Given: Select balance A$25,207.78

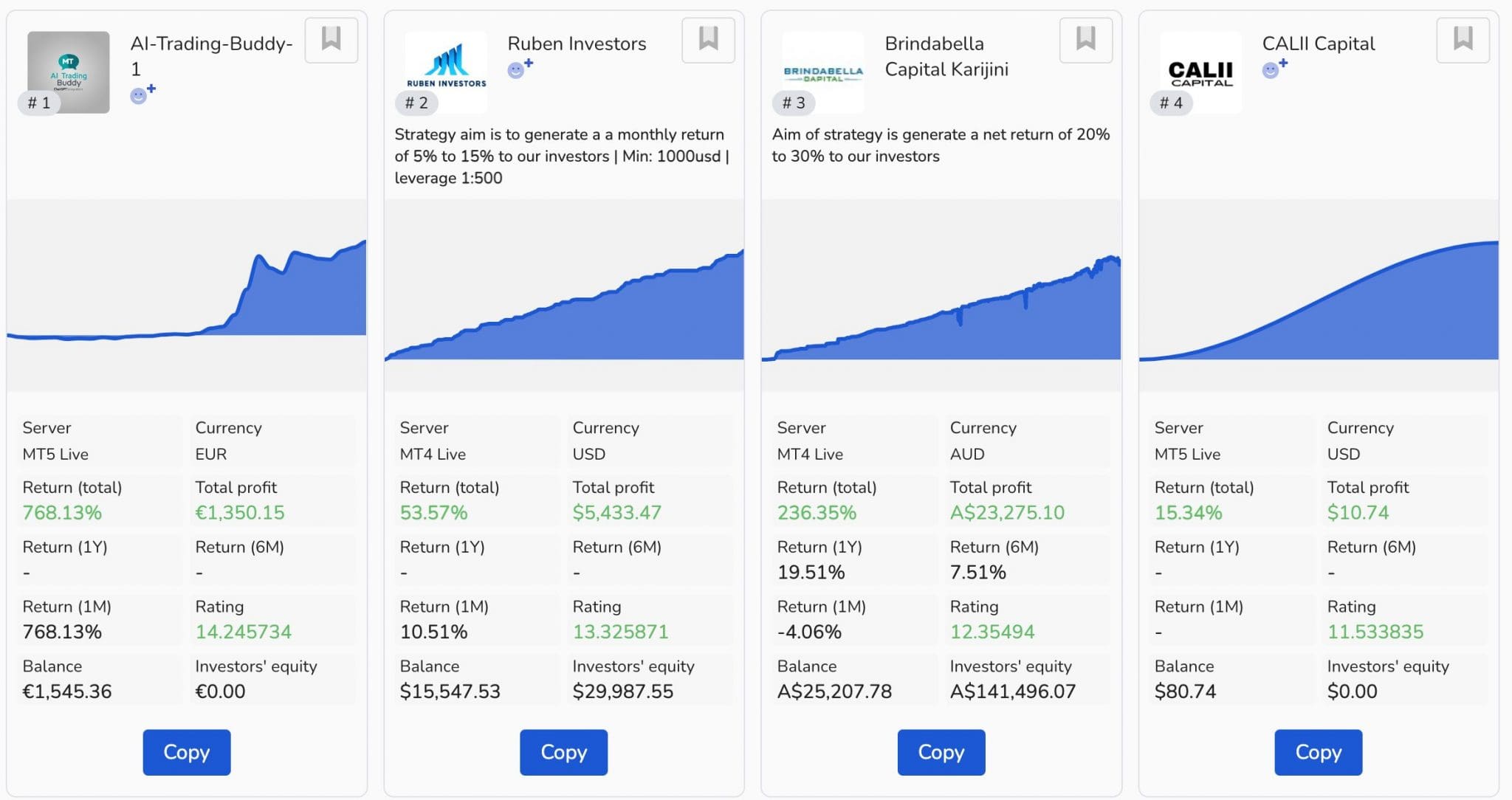Looking at the screenshot, I should pyautogui.click(x=834, y=692).
